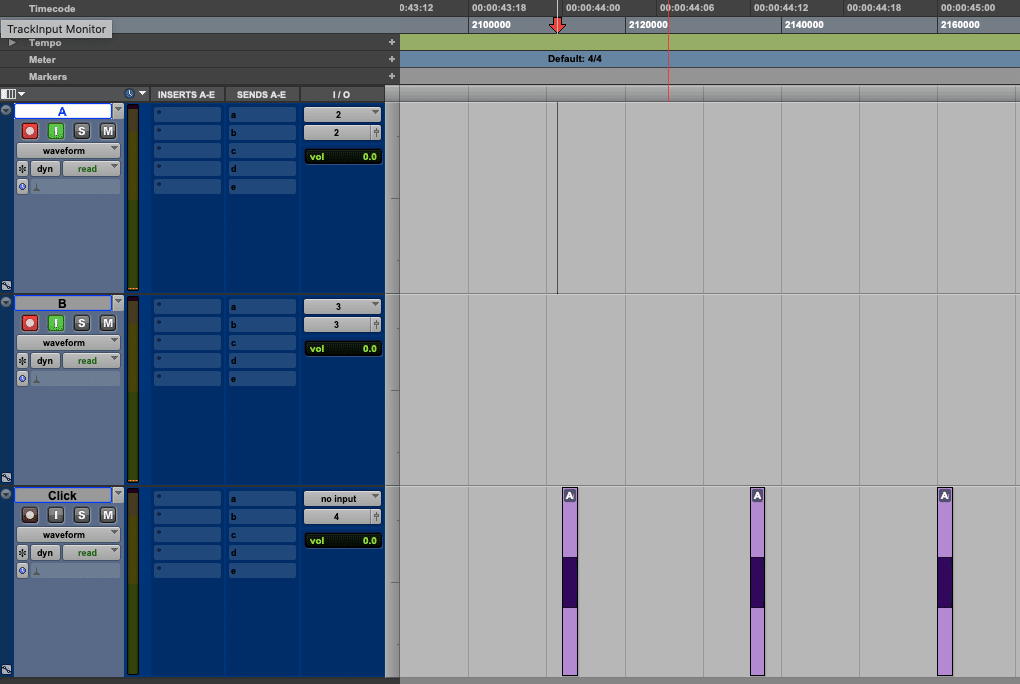Image resolution: width=1020 pixels, height=684 pixels.
Task: Open track A playlist selector arrow
Action: [x=118, y=111]
